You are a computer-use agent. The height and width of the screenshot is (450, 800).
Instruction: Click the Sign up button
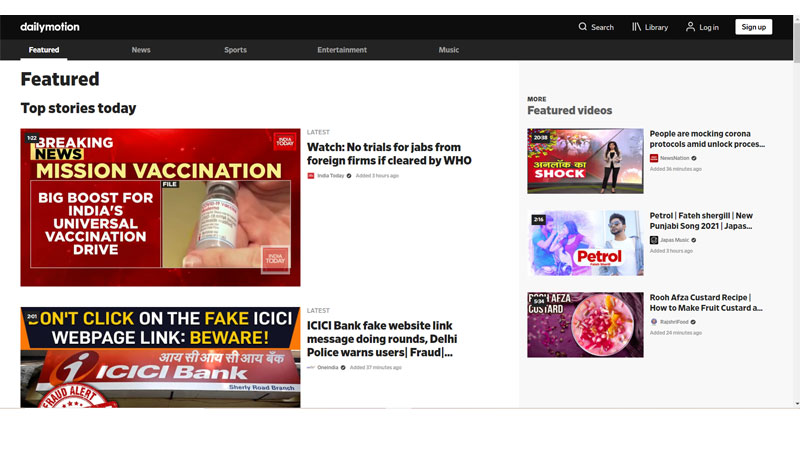754,27
